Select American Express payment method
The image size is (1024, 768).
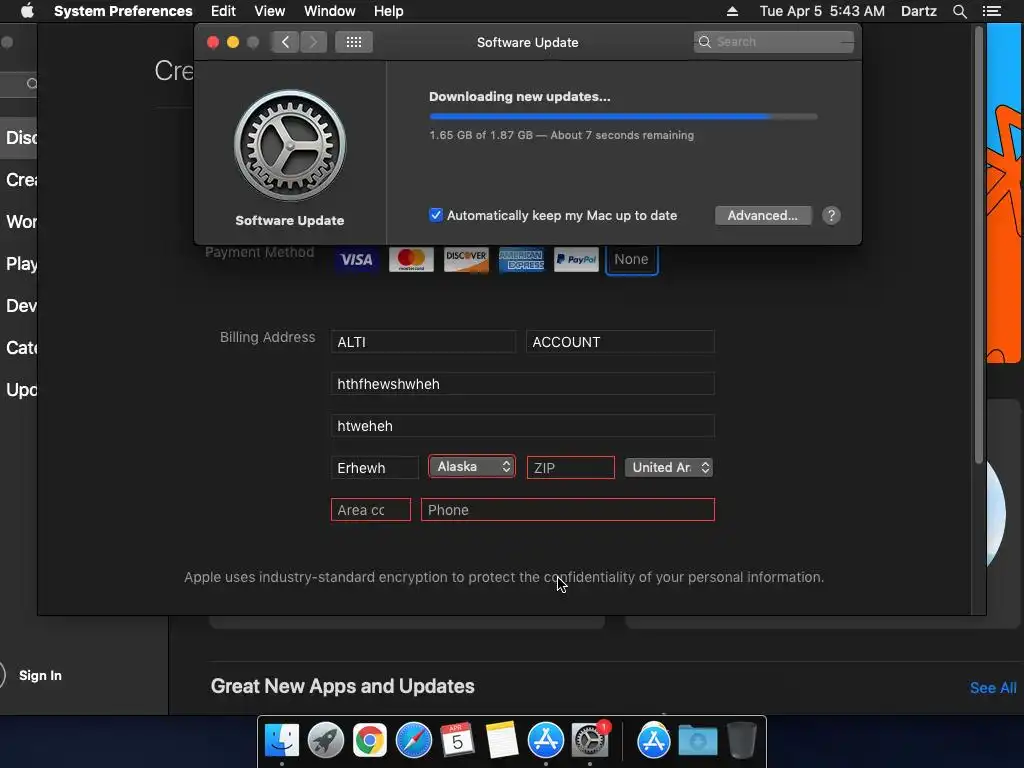click(521, 259)
